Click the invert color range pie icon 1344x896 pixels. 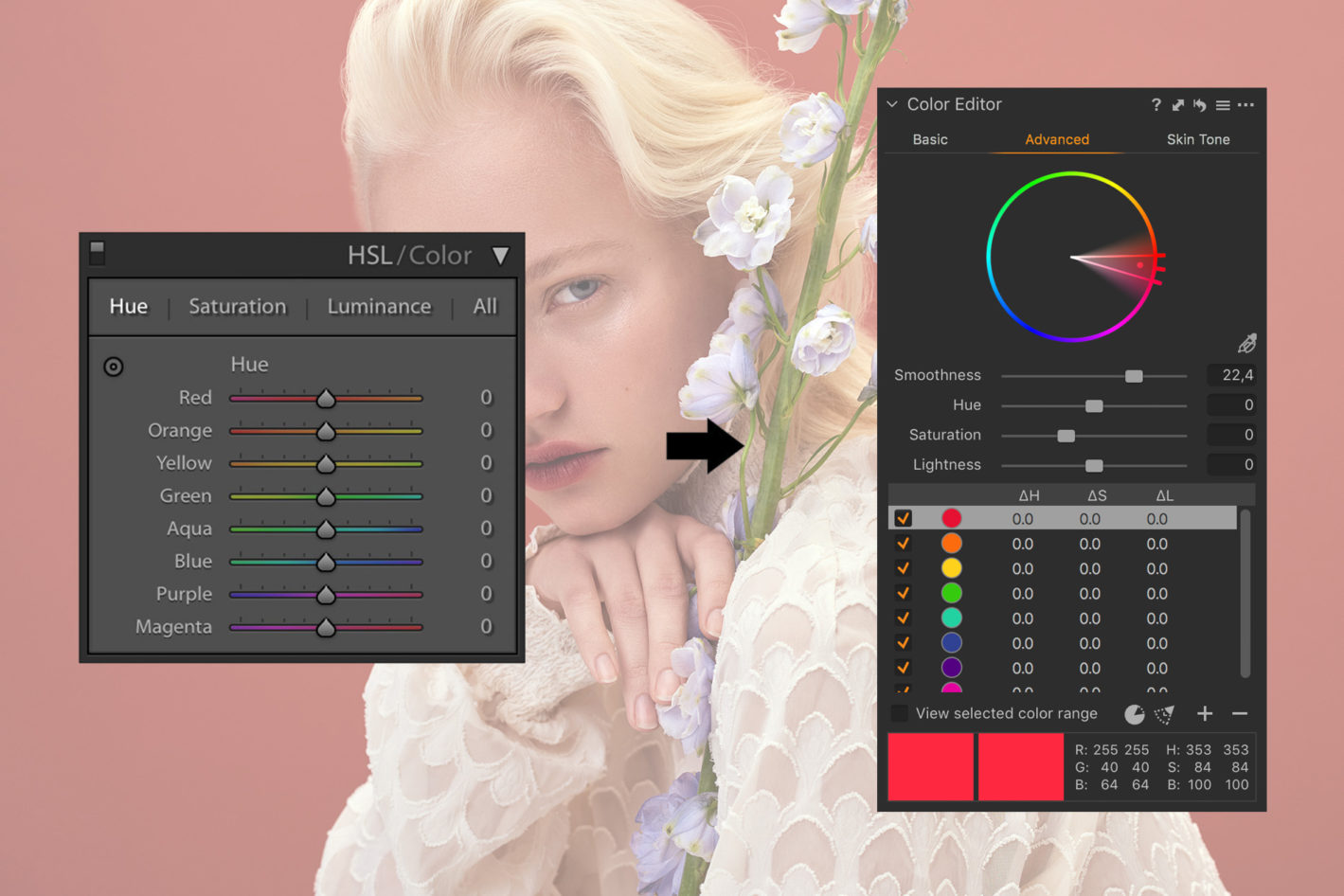1134,714
